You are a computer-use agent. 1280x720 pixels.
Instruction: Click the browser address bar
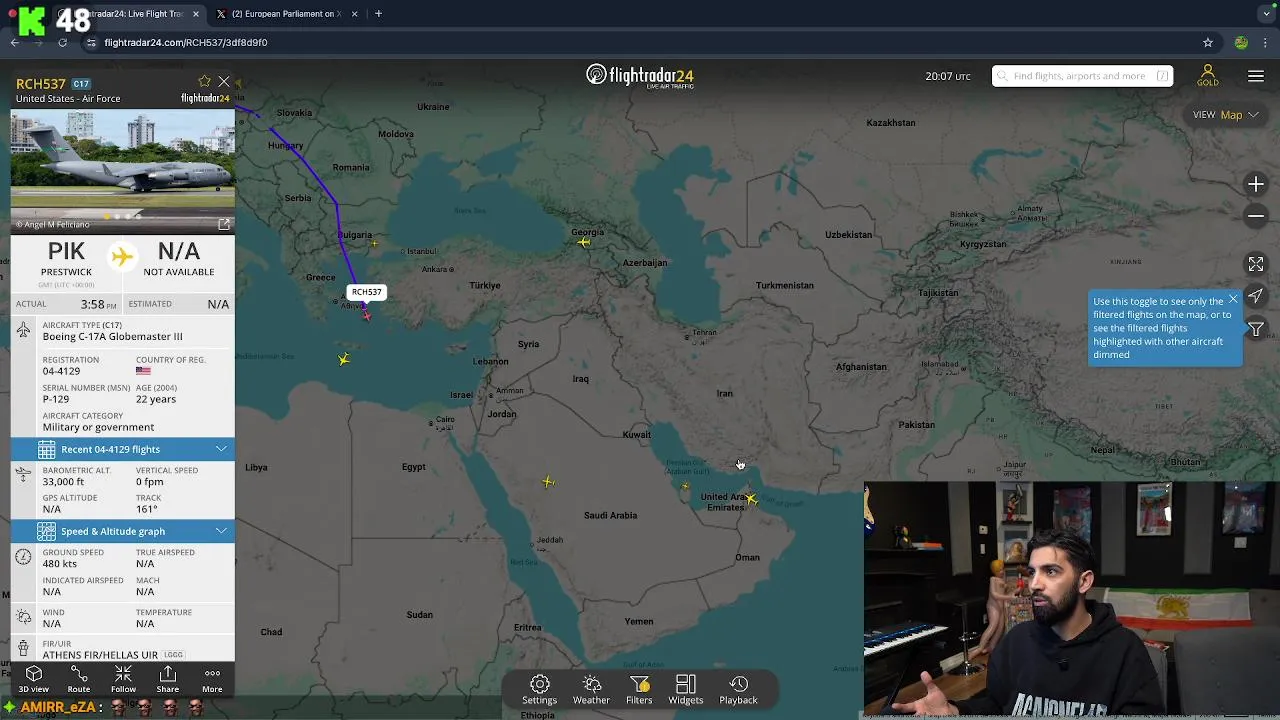click(x=640, y=43)
